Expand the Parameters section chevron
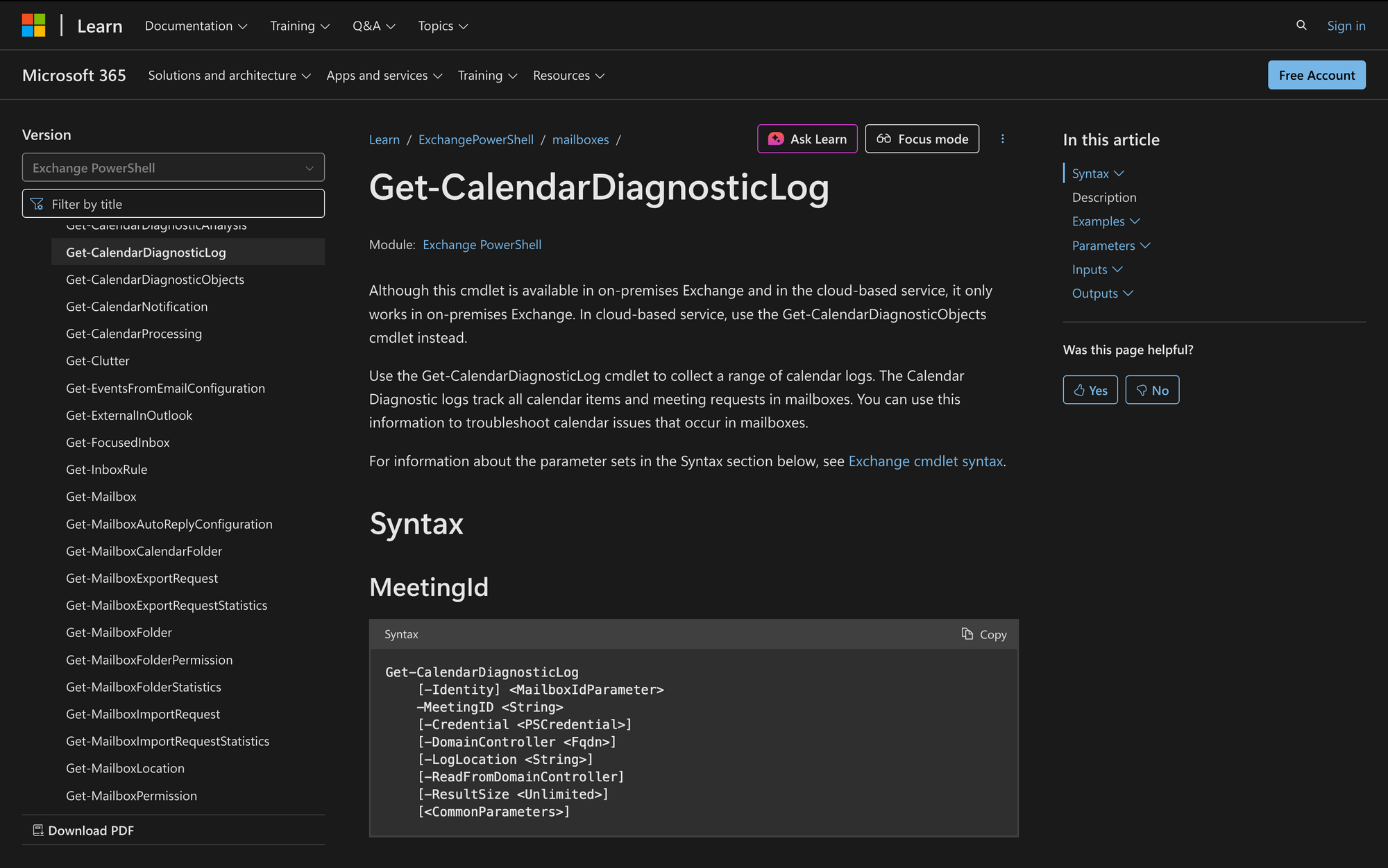 pos(1145,246)
